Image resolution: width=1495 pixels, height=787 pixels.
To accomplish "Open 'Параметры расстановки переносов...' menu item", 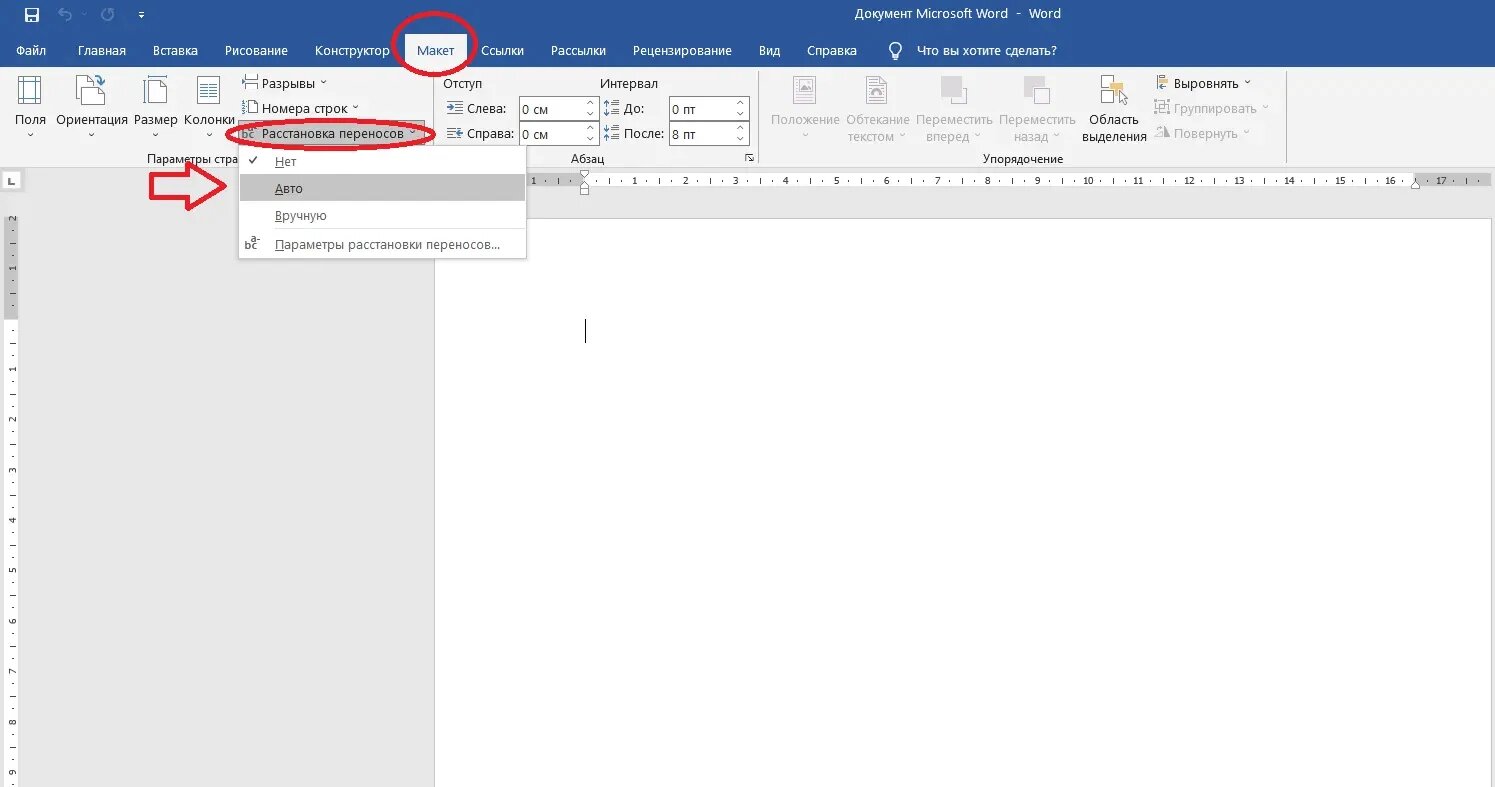I will coord(382,244).
